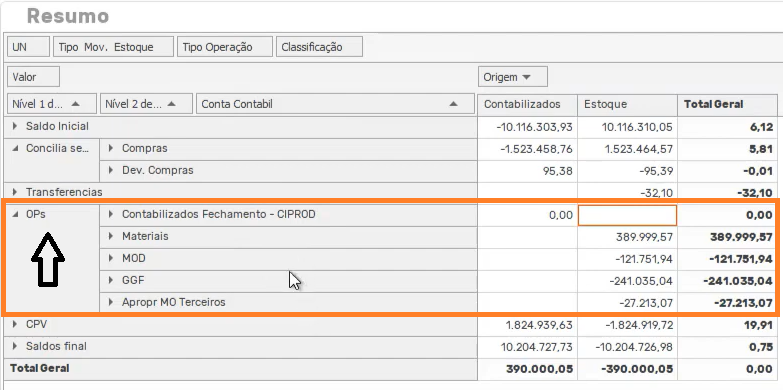Select grand total cell 390.000,05
This screenshot has width=783, height=390.
(x=527, y=369)
